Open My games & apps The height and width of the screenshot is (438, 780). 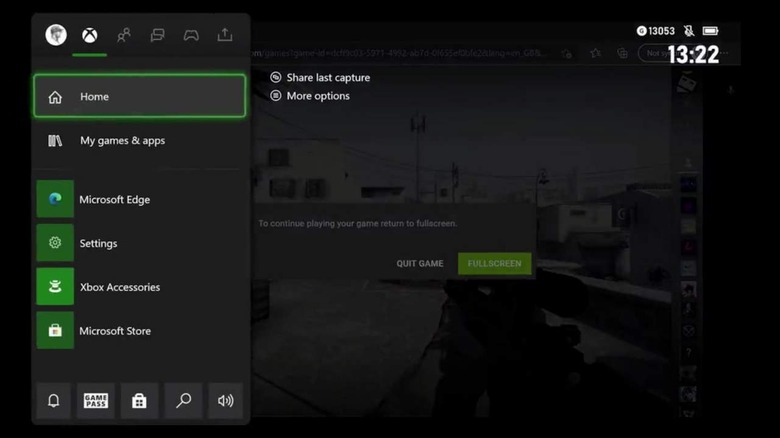coord(139,140)
